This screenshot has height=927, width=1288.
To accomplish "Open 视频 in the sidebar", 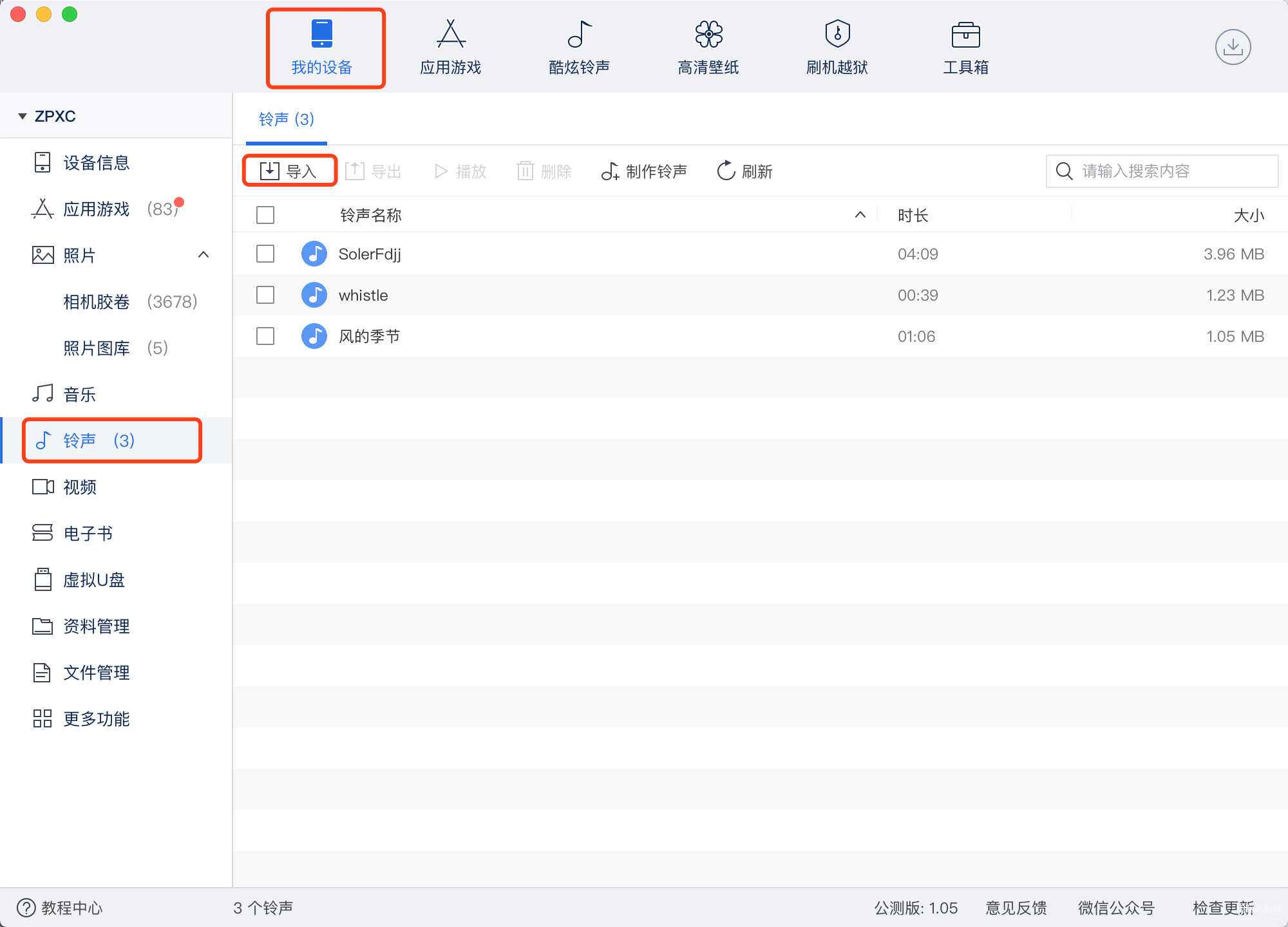I will point(116,487).
